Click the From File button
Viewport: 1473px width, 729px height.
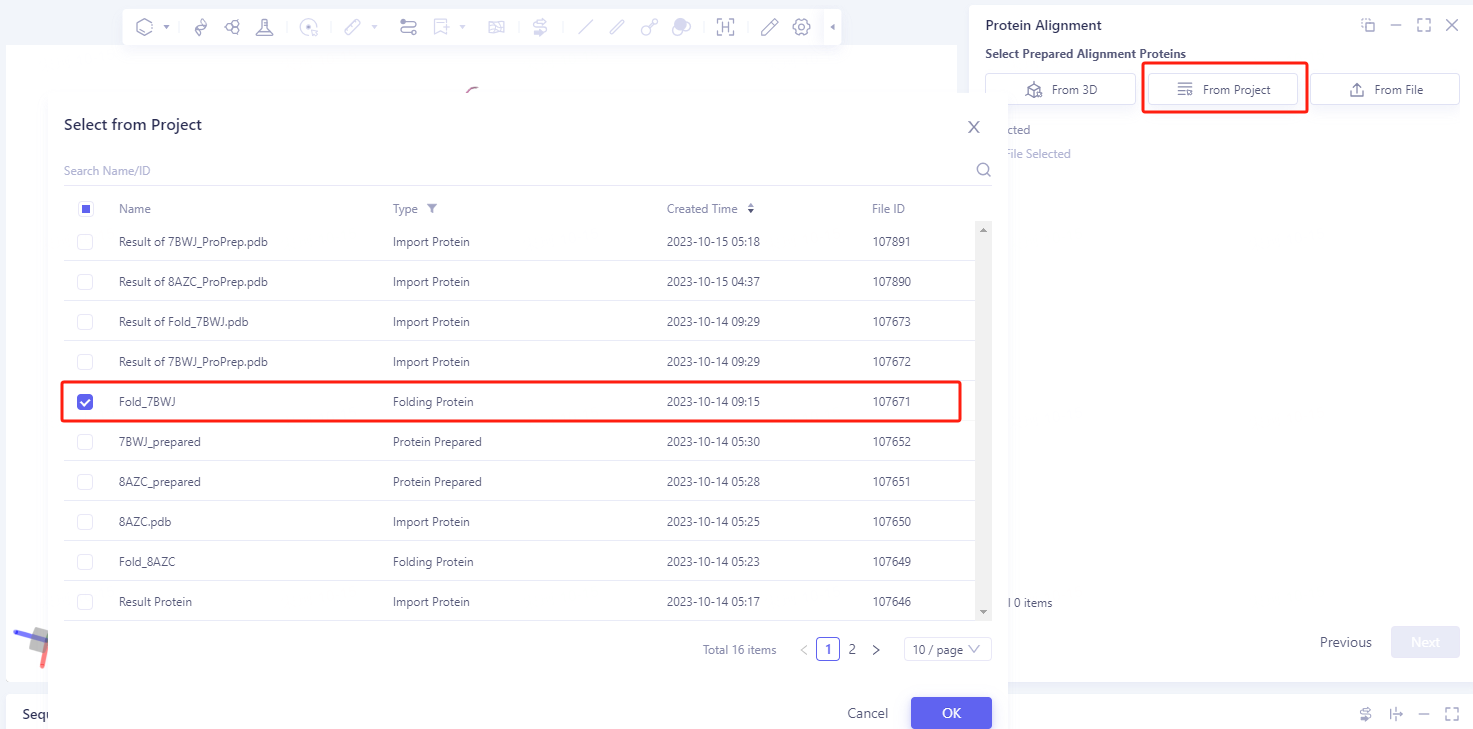[x=1385, y=89]
